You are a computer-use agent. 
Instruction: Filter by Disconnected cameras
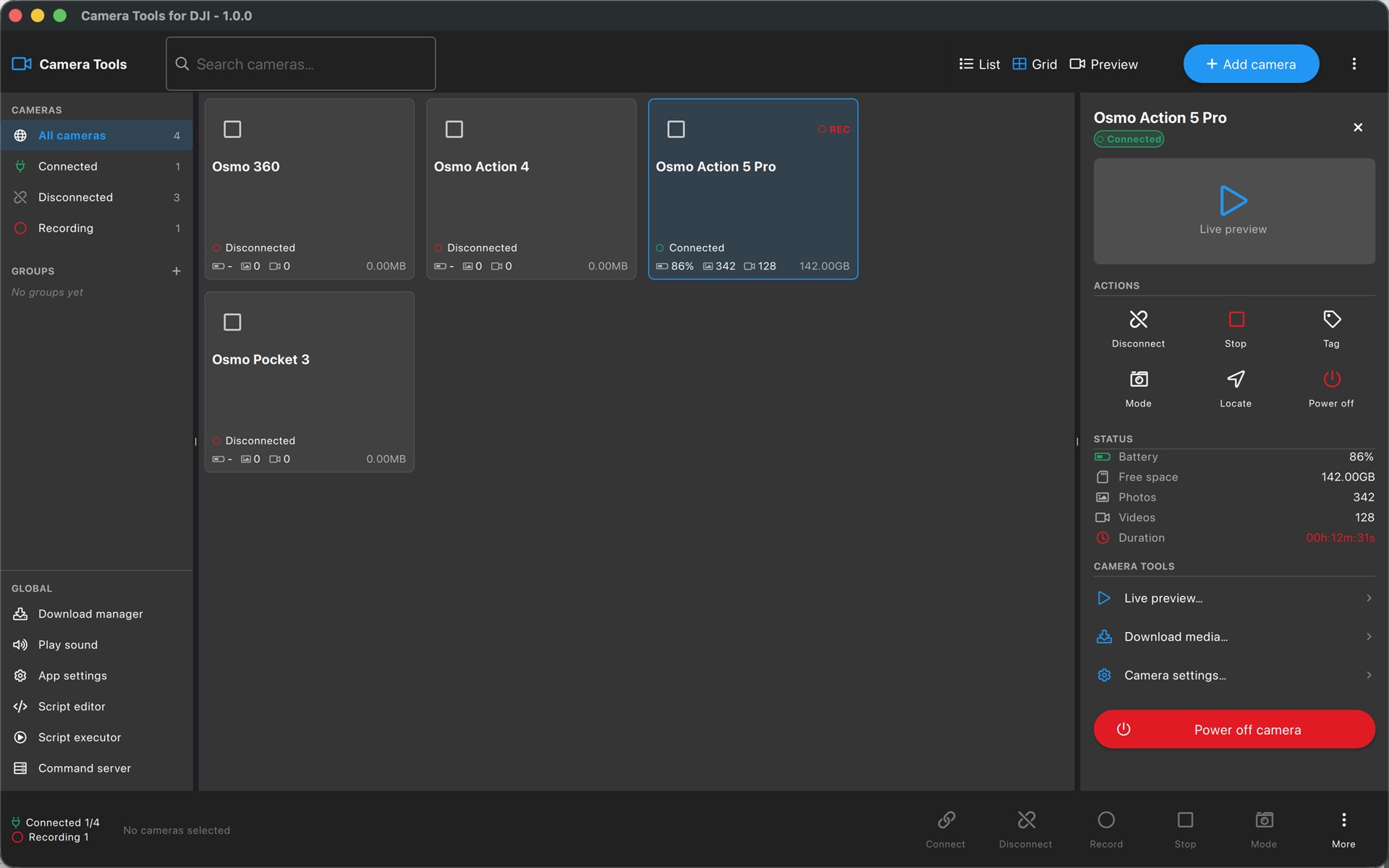coord(96,197)
